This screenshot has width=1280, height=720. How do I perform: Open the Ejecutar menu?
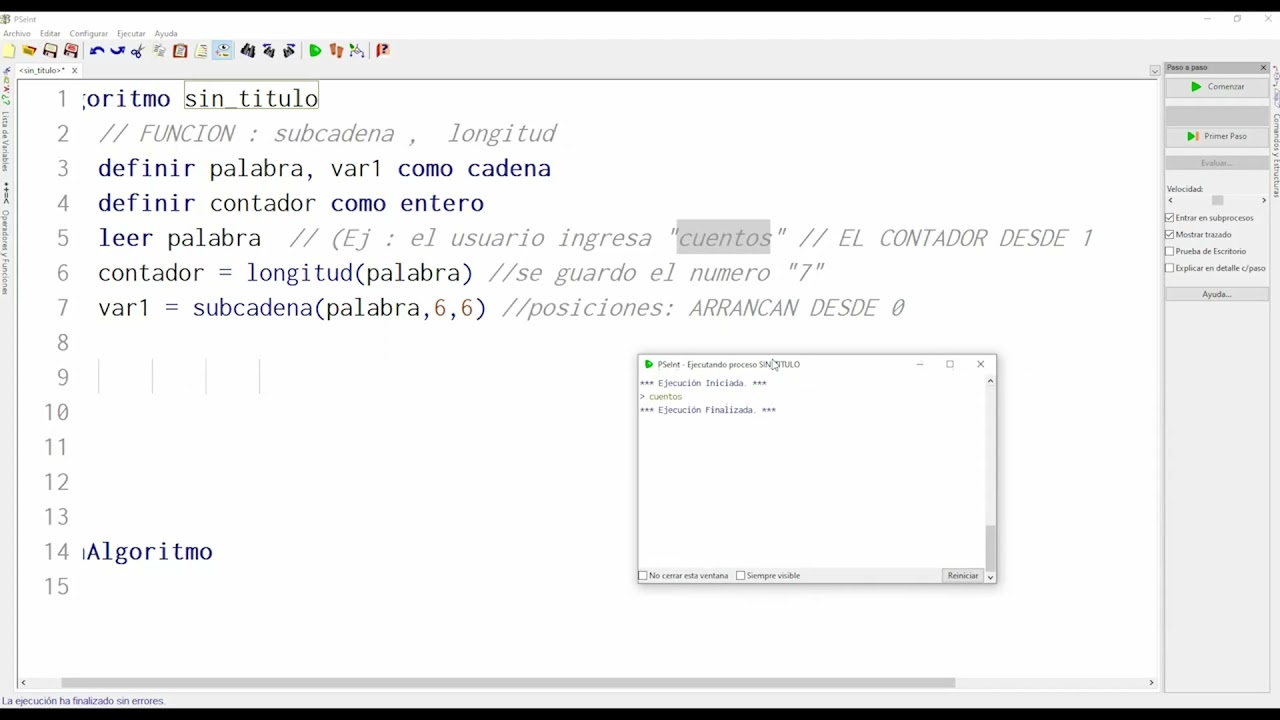(131, 34)
